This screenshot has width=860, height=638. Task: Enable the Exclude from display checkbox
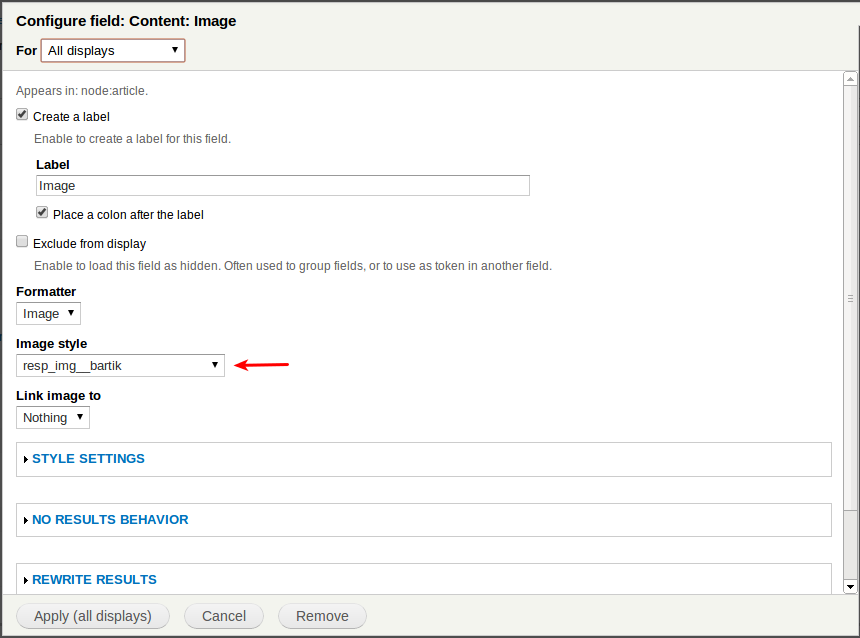click(x=22, y=241)
